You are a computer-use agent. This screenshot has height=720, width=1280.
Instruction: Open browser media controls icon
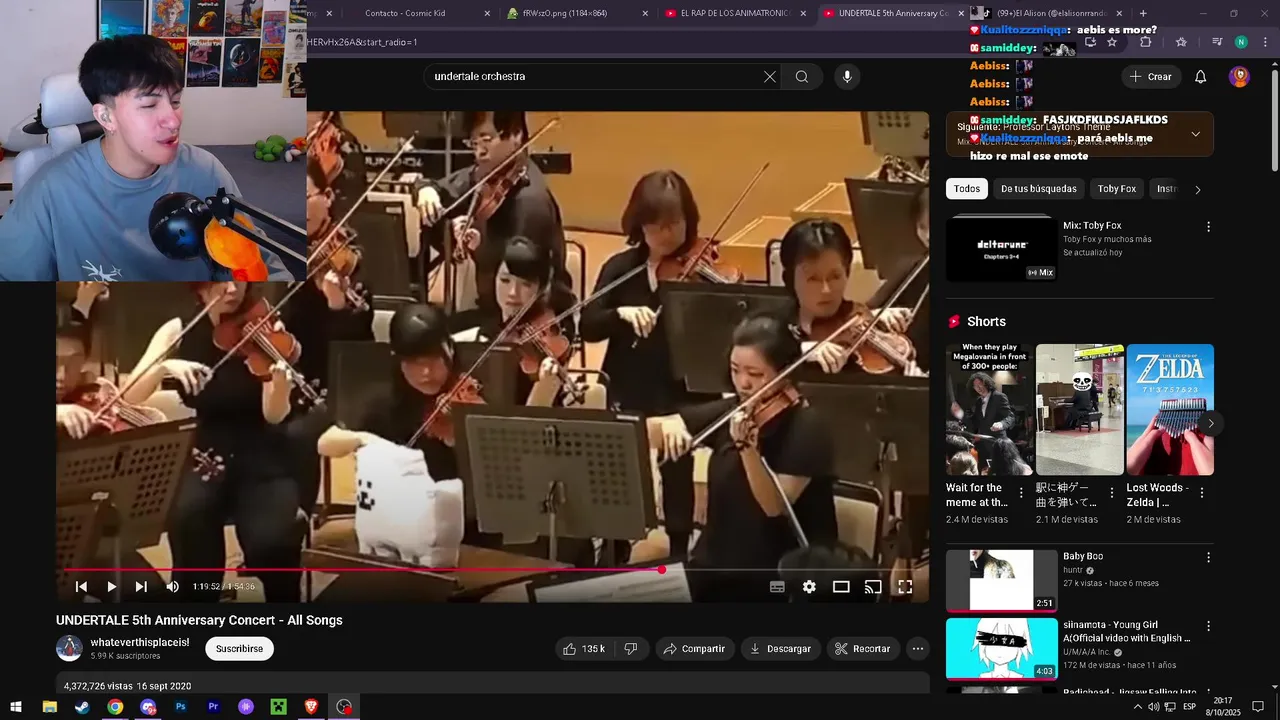pyautogui.click(x=1217, y=42)
